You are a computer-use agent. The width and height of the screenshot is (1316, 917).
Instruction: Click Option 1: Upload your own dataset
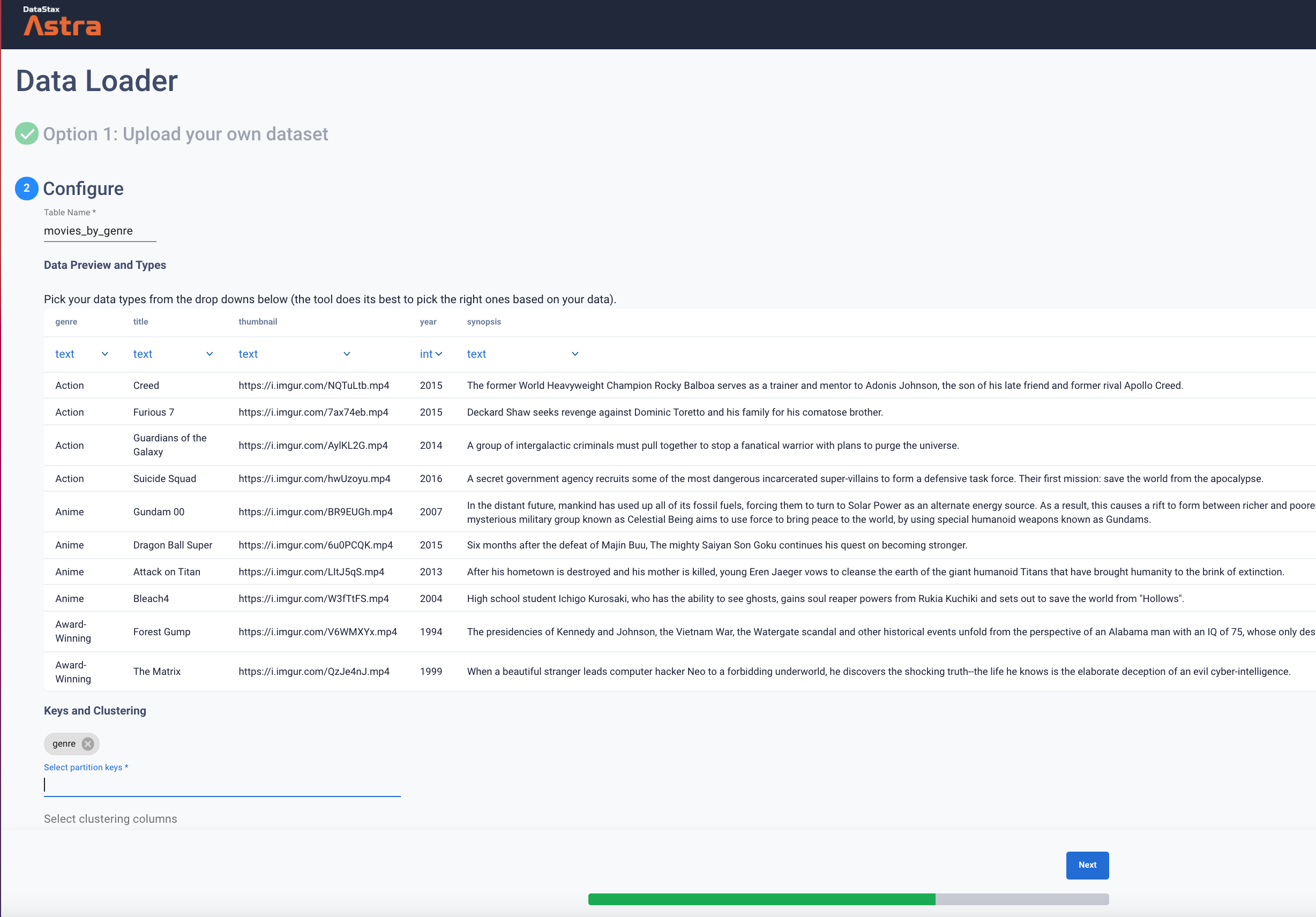pos(185,134)
